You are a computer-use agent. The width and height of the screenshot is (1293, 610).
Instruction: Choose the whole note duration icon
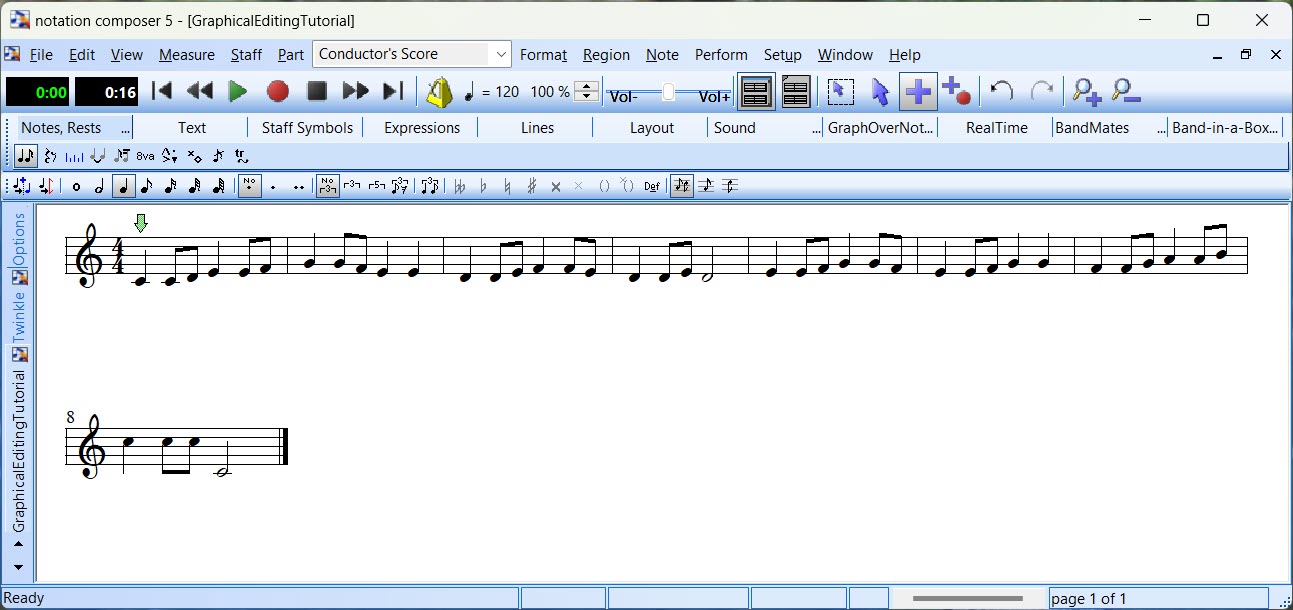click(76, 186)
